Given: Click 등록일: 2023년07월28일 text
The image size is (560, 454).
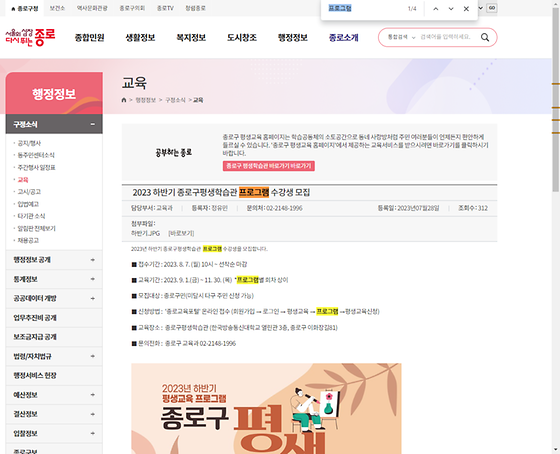Looking at the screenshot, I should (x=408, y=208).
